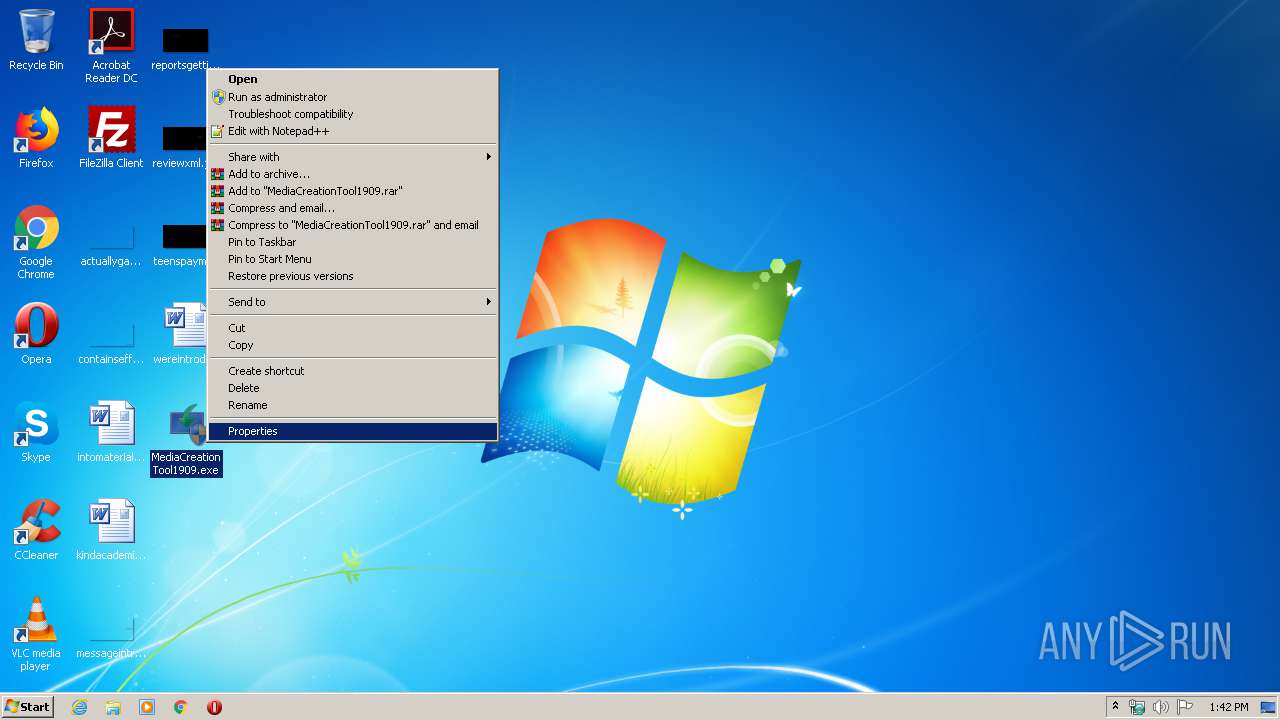This screenshot has height=720, width=1280.
Task: Click the Action Center flag icon
Action: 1185,707
